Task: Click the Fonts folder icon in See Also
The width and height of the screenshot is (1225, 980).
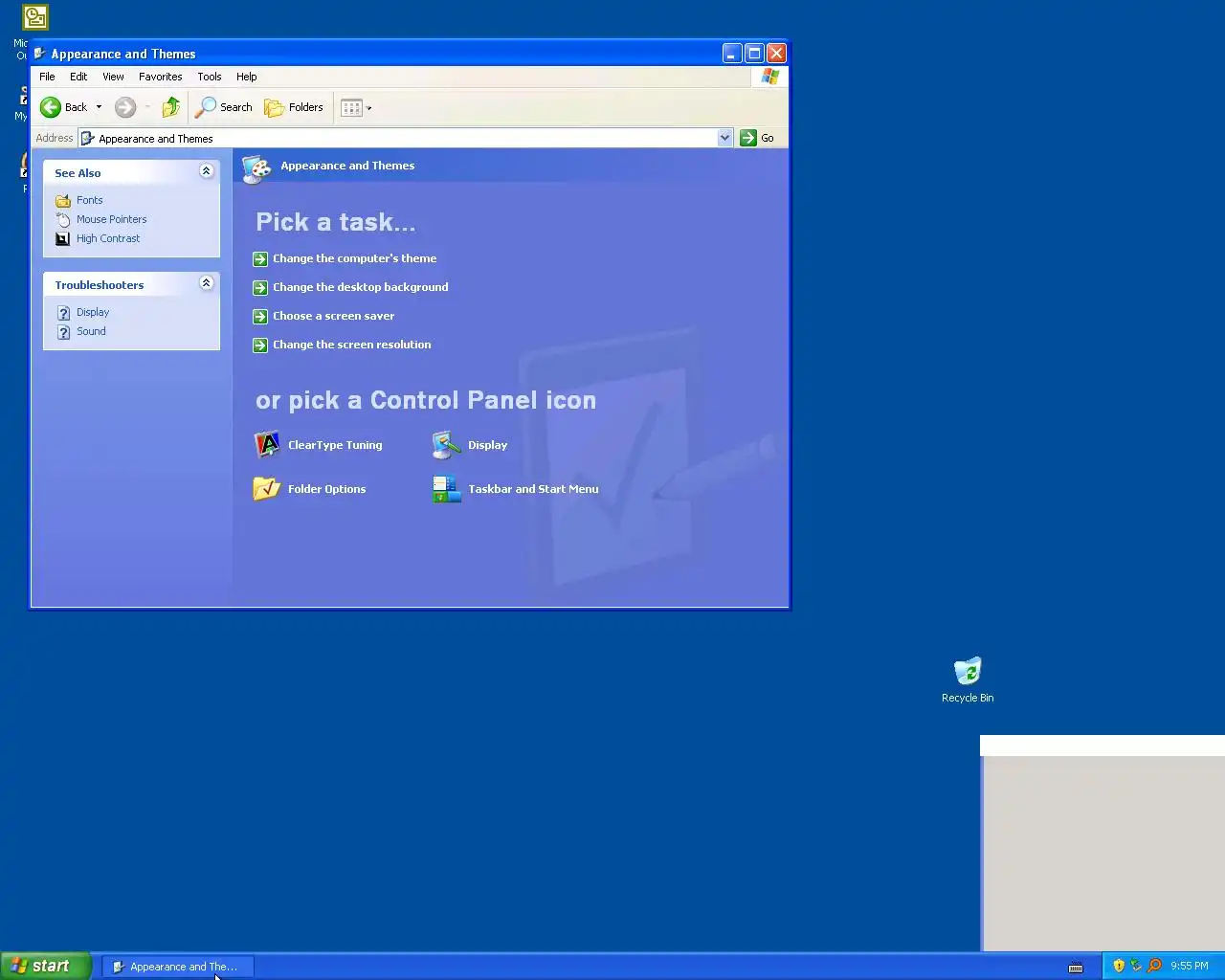Action: [x=63, y=200]
